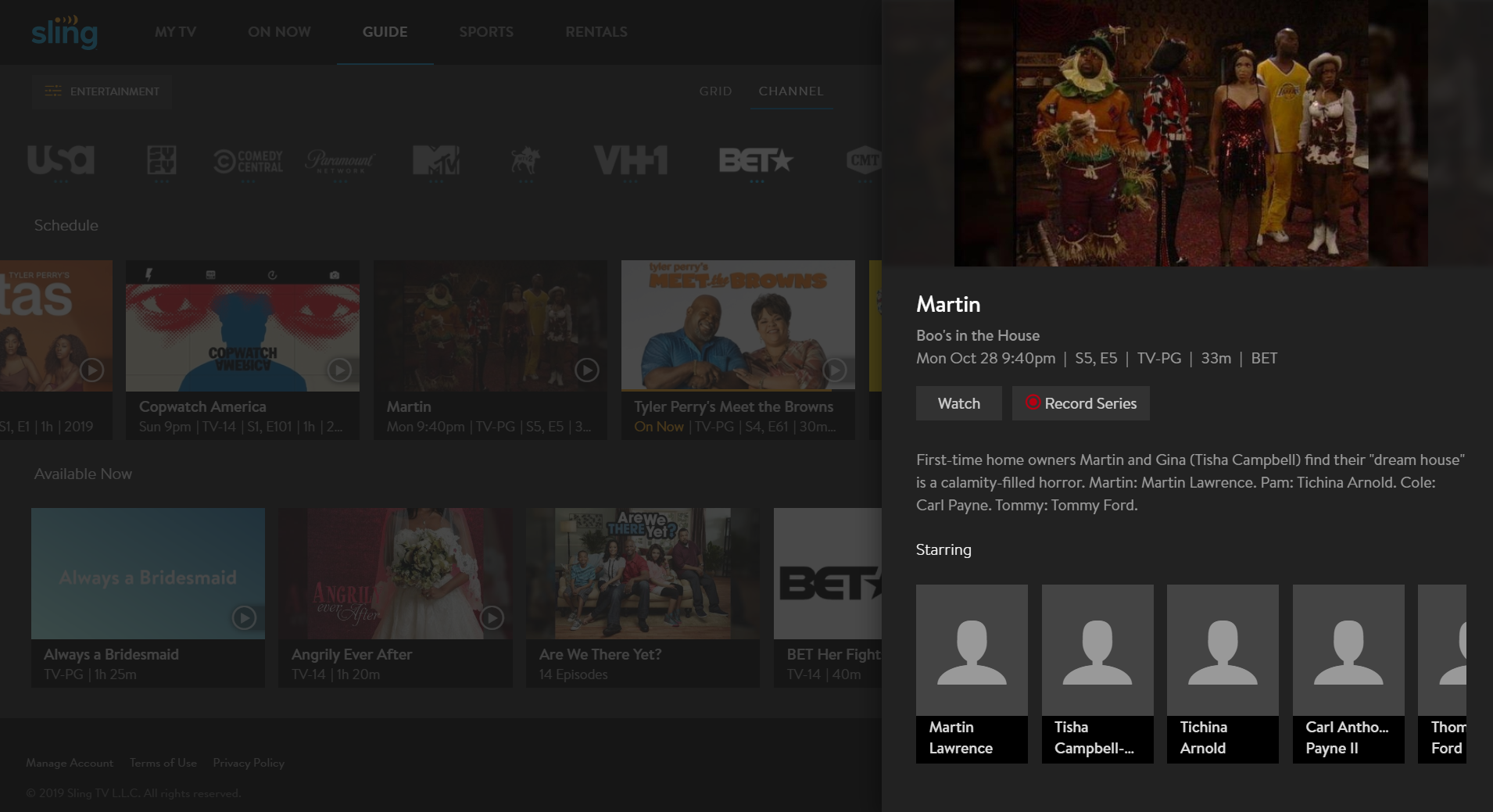Image resolution: width=1493 pixels, height=812 pixels.
Task: Open Thomas Ford cast profile
Action: pos(1442,674)
